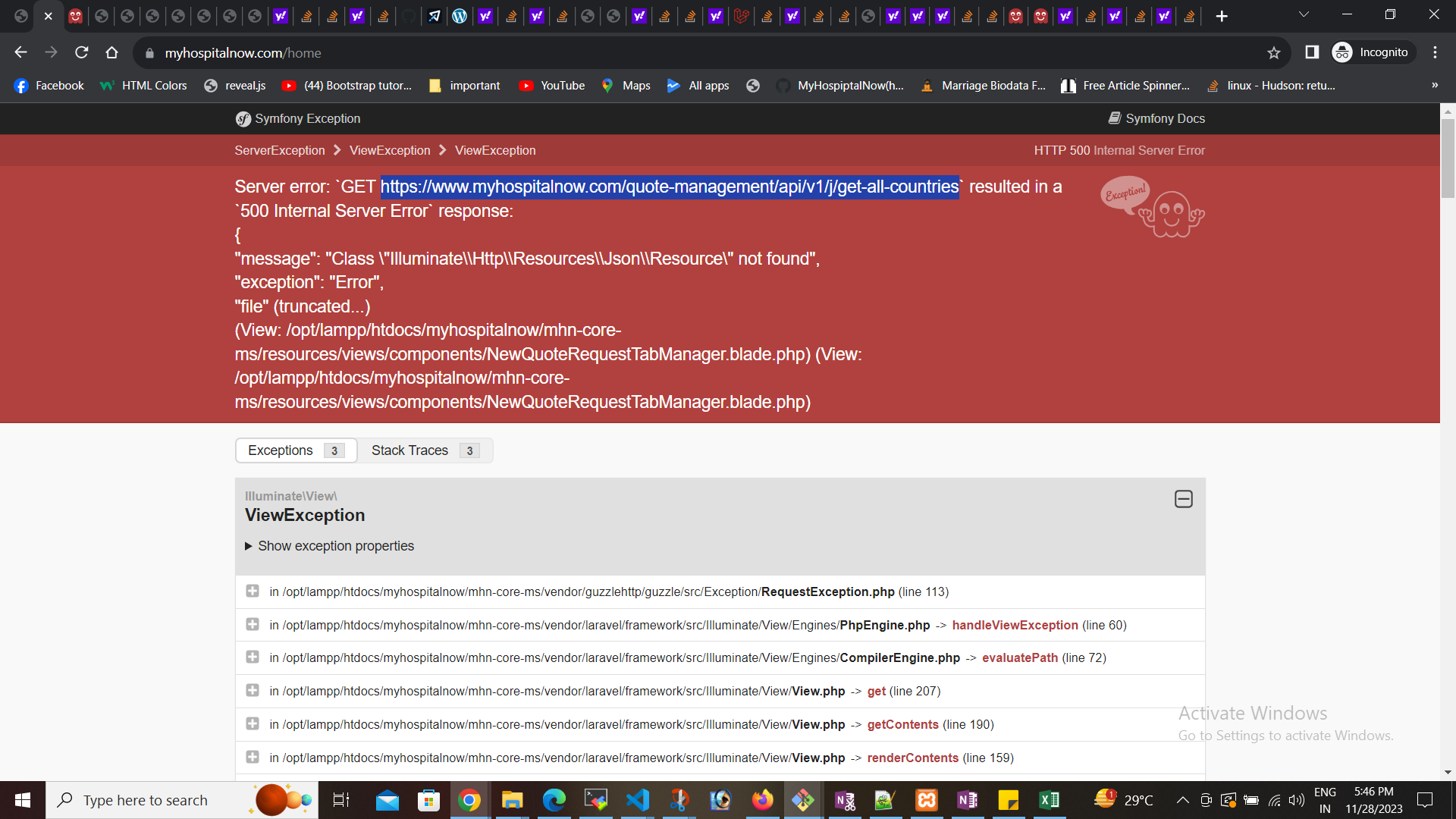Collapse the ViewException block with minus icon
The height and width of the screenshot is (819, 1456).
pos(1183,499)
